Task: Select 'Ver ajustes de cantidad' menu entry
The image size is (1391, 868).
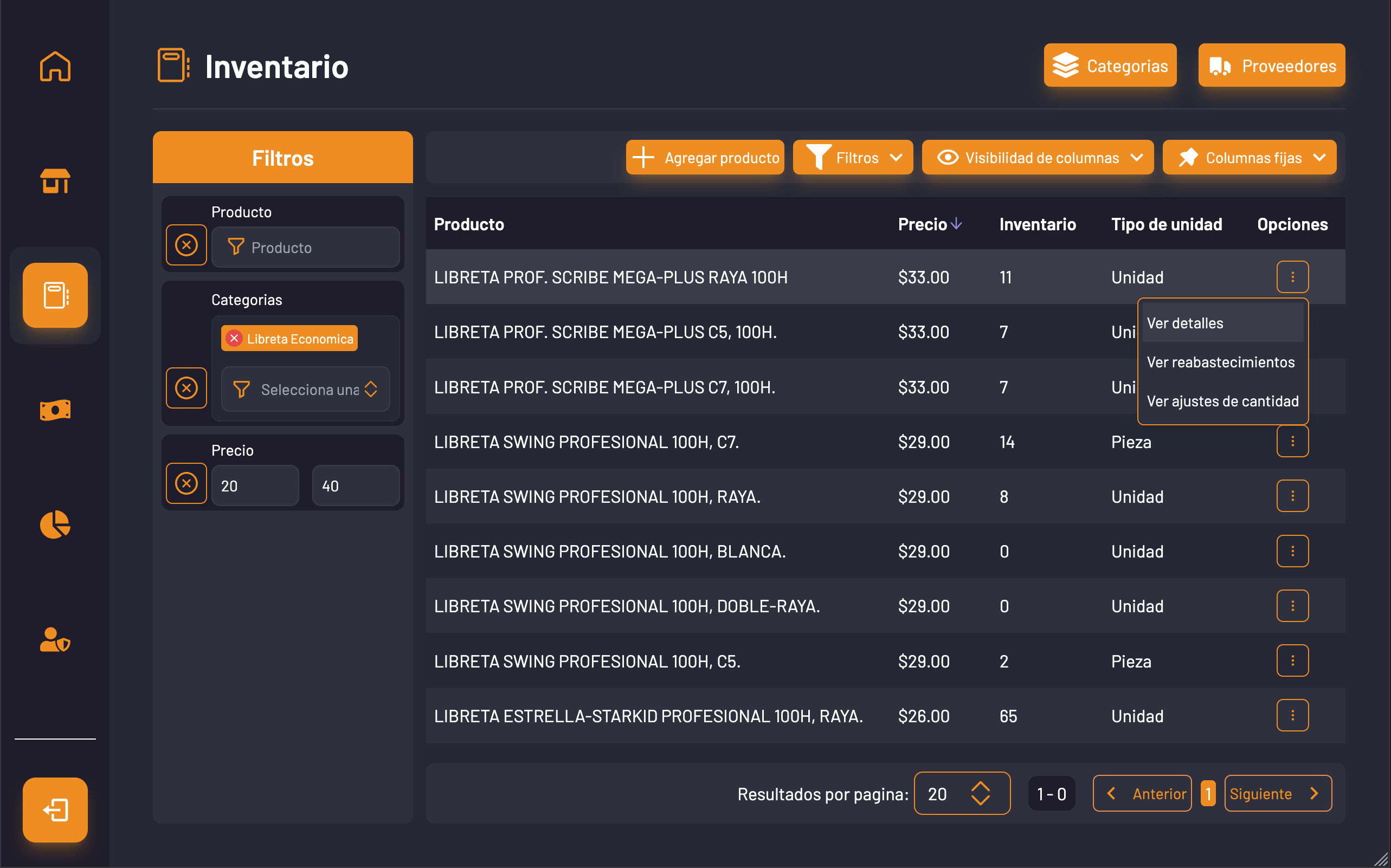Action: (1222, 401)
